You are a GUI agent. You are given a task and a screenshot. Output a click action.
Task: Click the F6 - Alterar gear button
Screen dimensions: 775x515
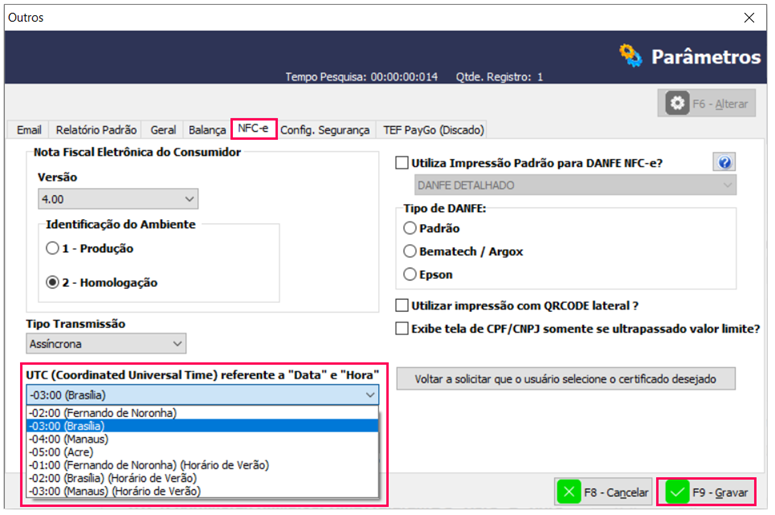coord(707,104)
